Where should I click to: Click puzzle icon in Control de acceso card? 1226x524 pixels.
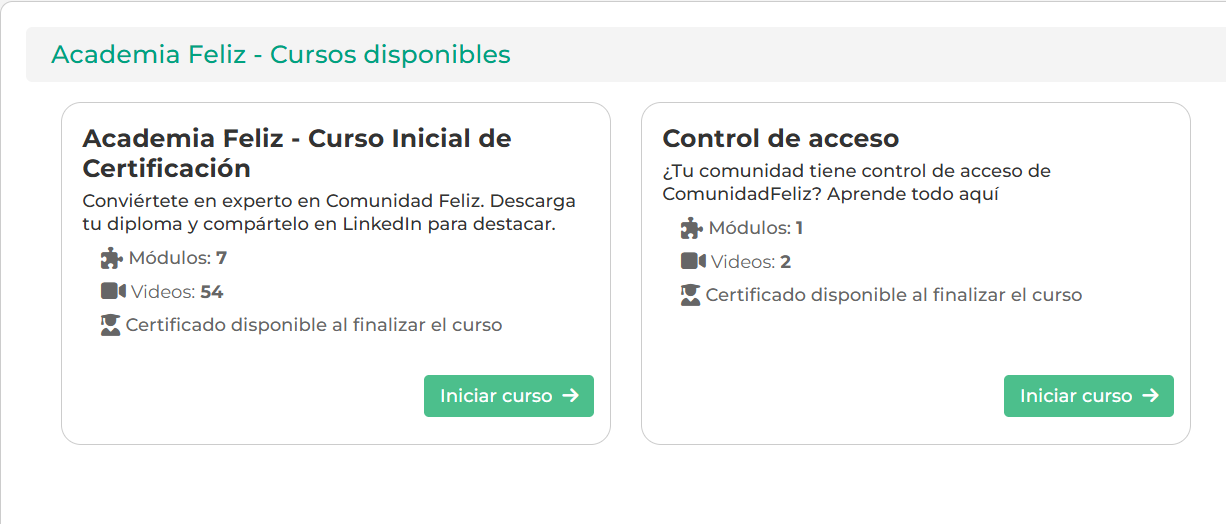click(691, 229)
